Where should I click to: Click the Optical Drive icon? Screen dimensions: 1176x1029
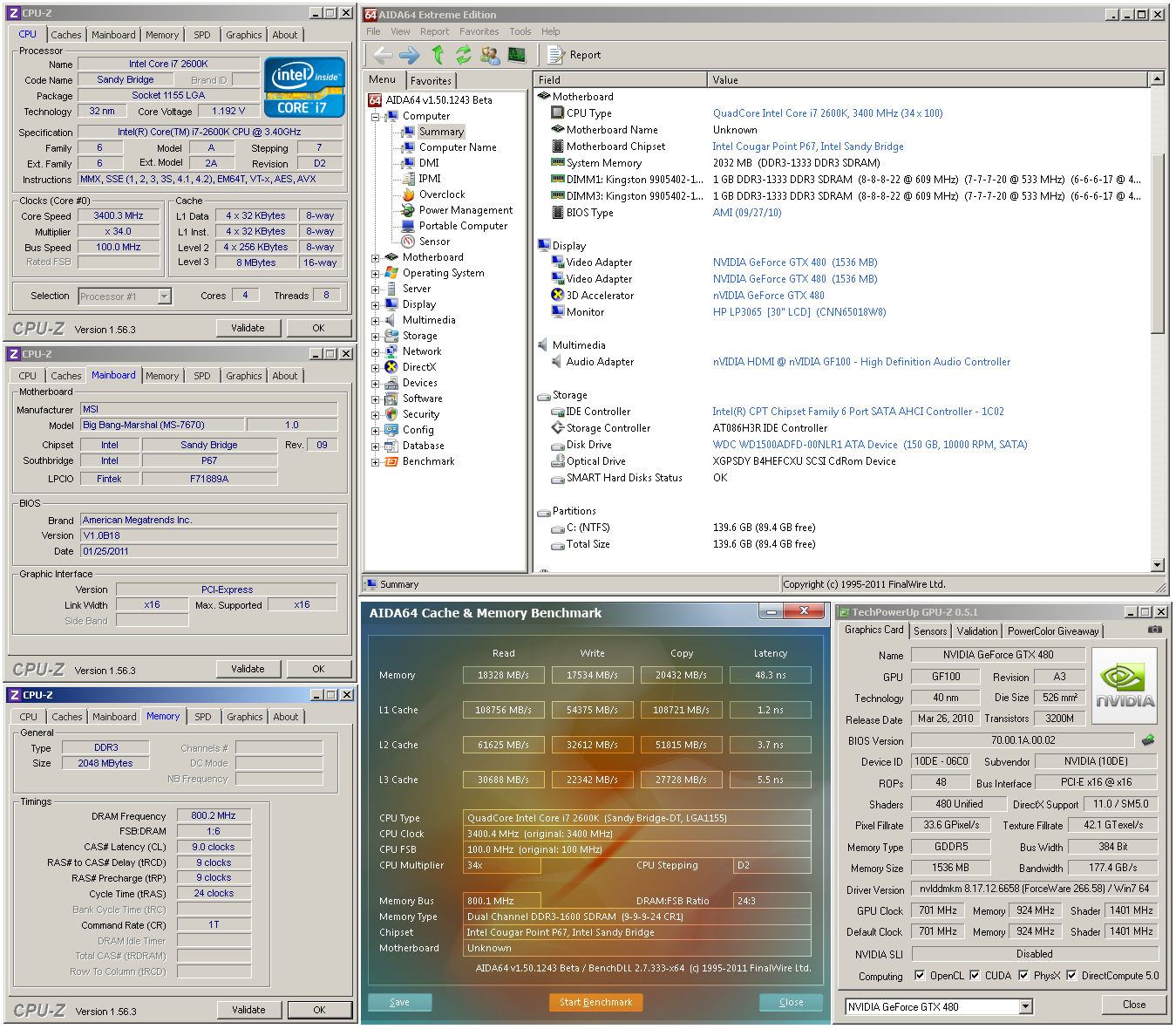[558, 461]
